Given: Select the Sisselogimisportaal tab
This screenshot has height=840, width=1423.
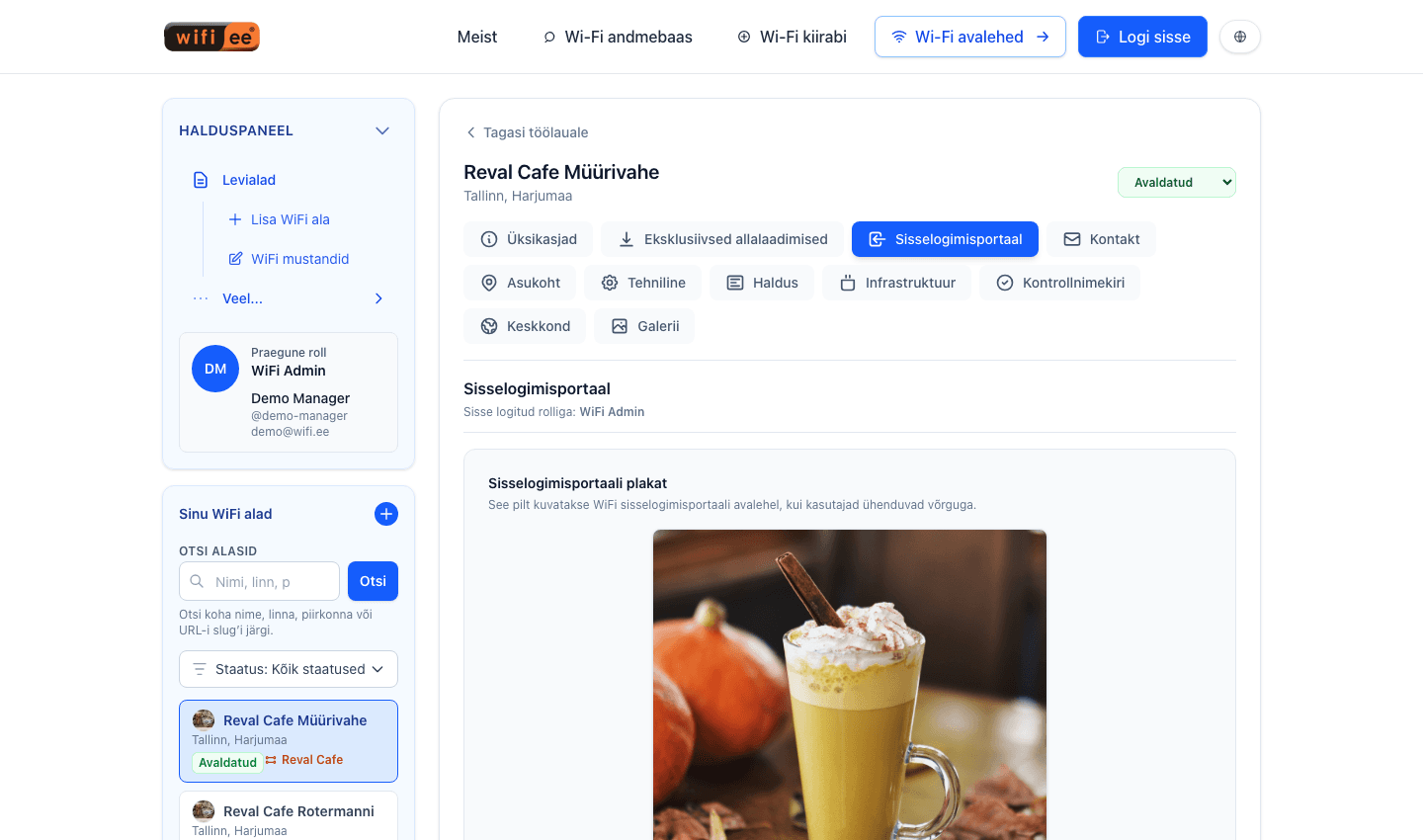Looking at the screenshot, I should 945,239.
